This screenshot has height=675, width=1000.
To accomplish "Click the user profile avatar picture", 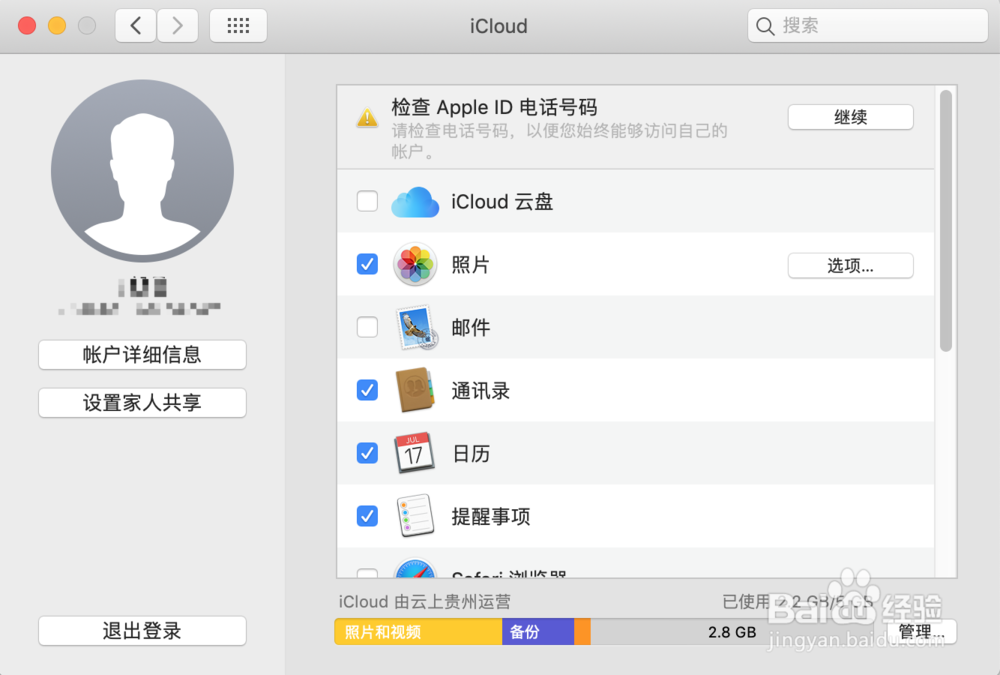I will [142, 170].
